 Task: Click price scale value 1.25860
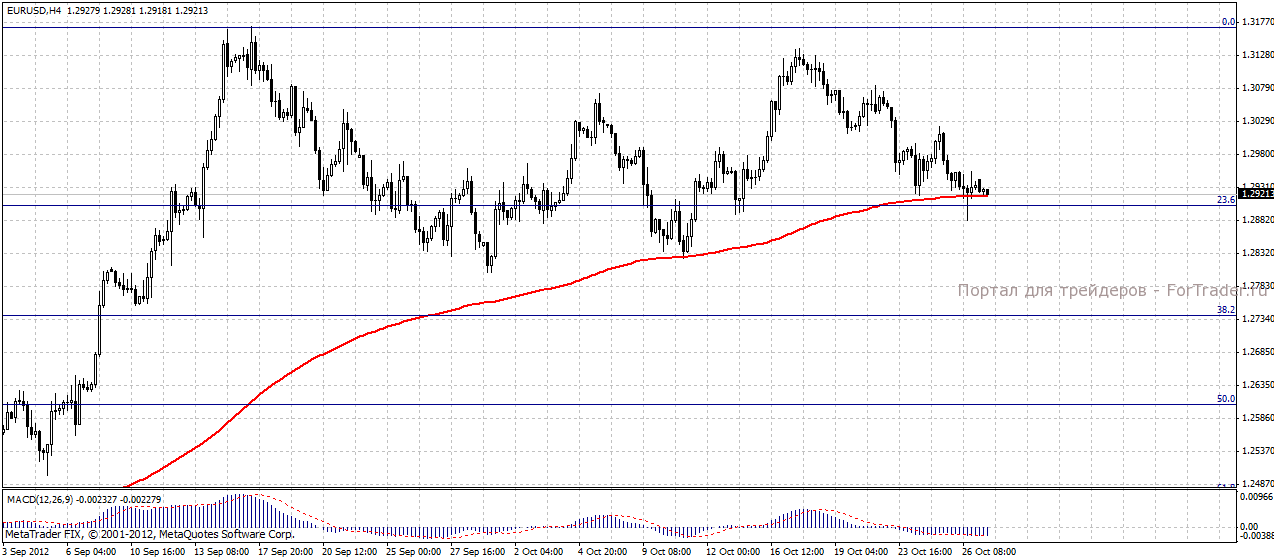(1257, 418)
